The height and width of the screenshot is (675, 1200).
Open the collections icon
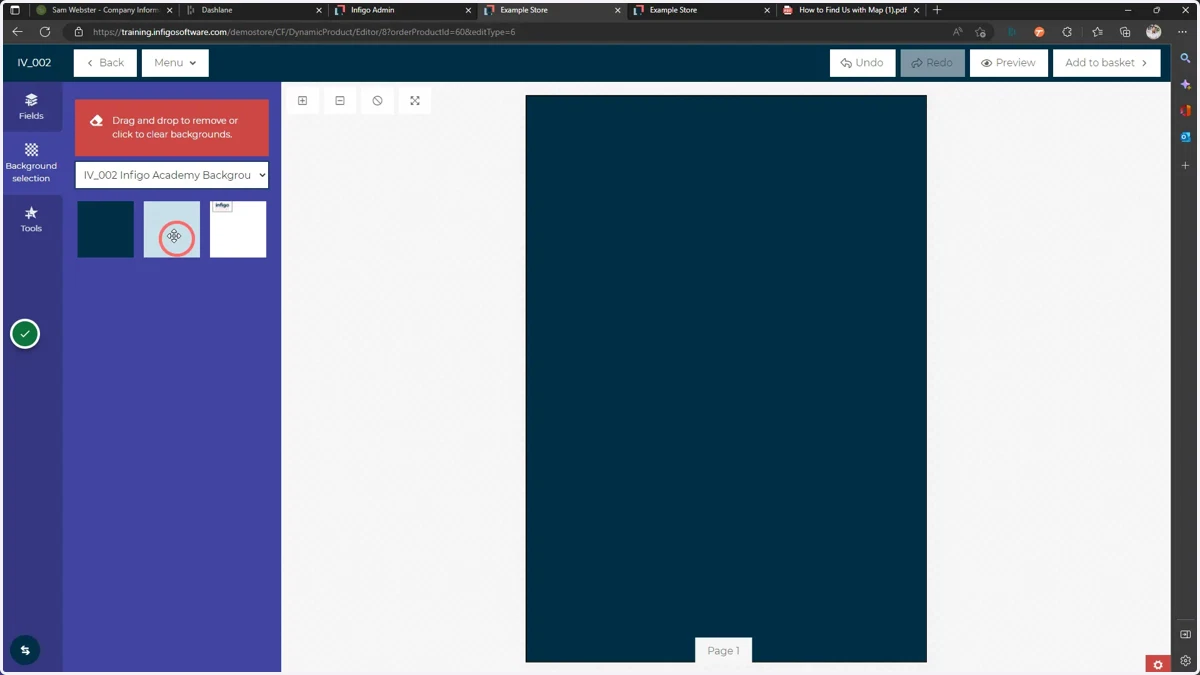(1125, 32)
